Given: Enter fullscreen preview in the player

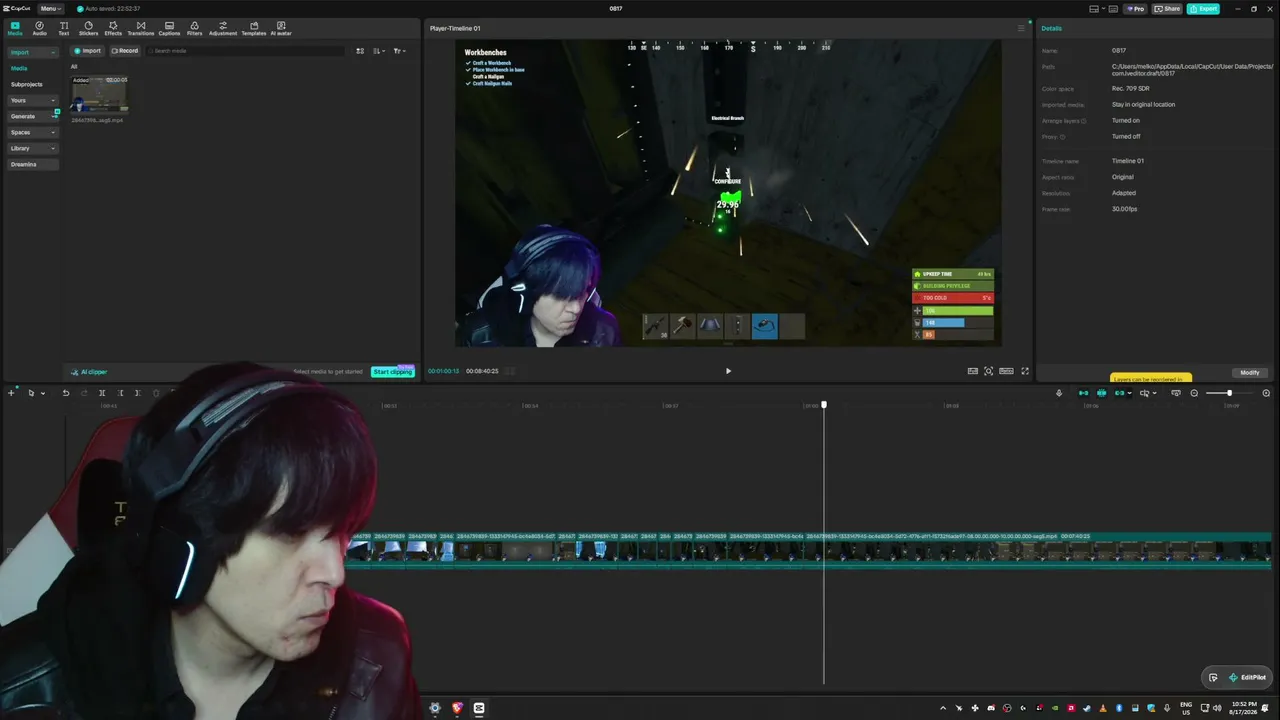Looking at the screenshot, I should (x=1025, y=371).
